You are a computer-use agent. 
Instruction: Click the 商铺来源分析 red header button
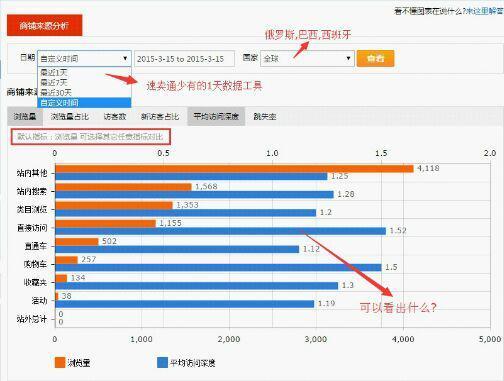(44, 25)
